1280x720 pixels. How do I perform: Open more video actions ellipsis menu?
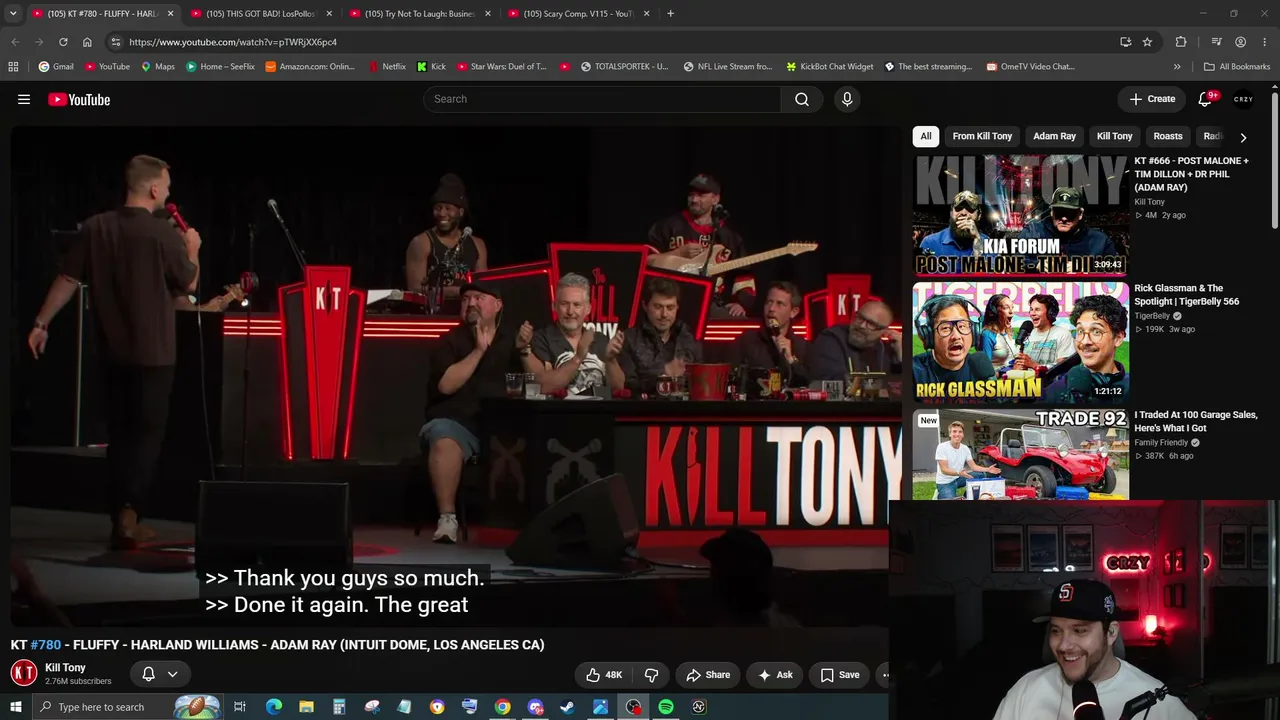coord(884,675)
